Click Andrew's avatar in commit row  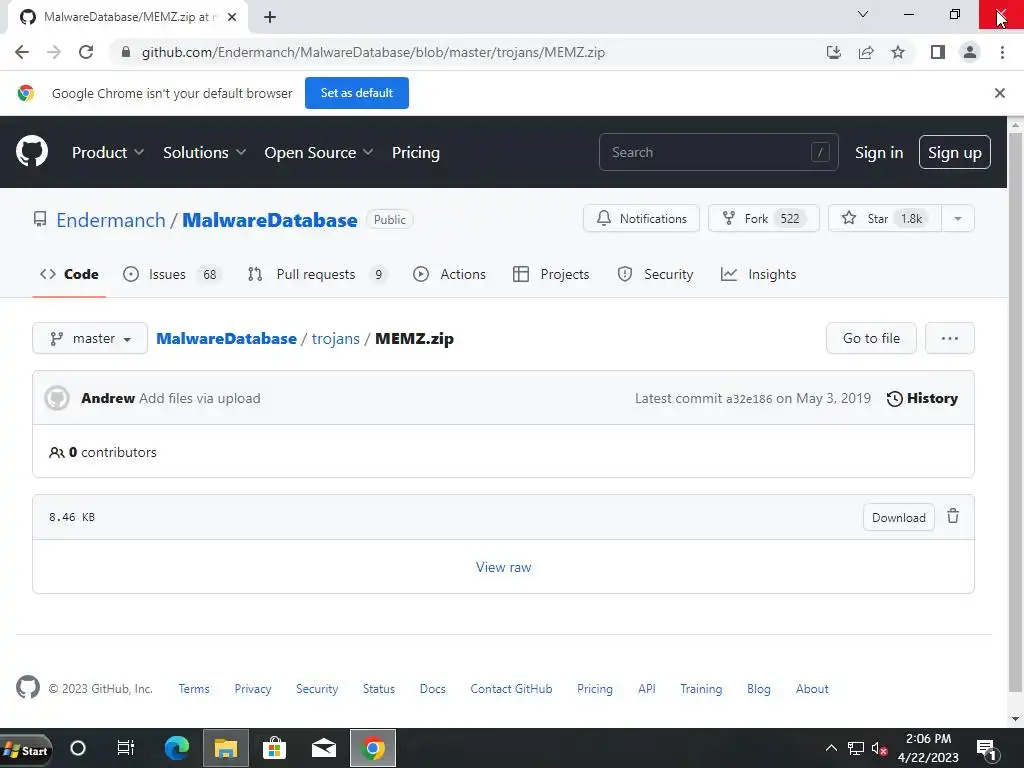57,398
